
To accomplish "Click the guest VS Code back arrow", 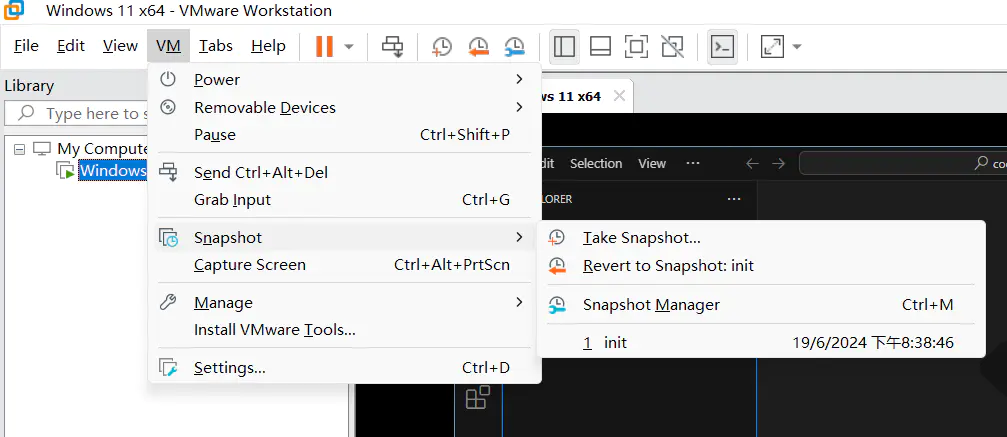I will coord(752,163).
